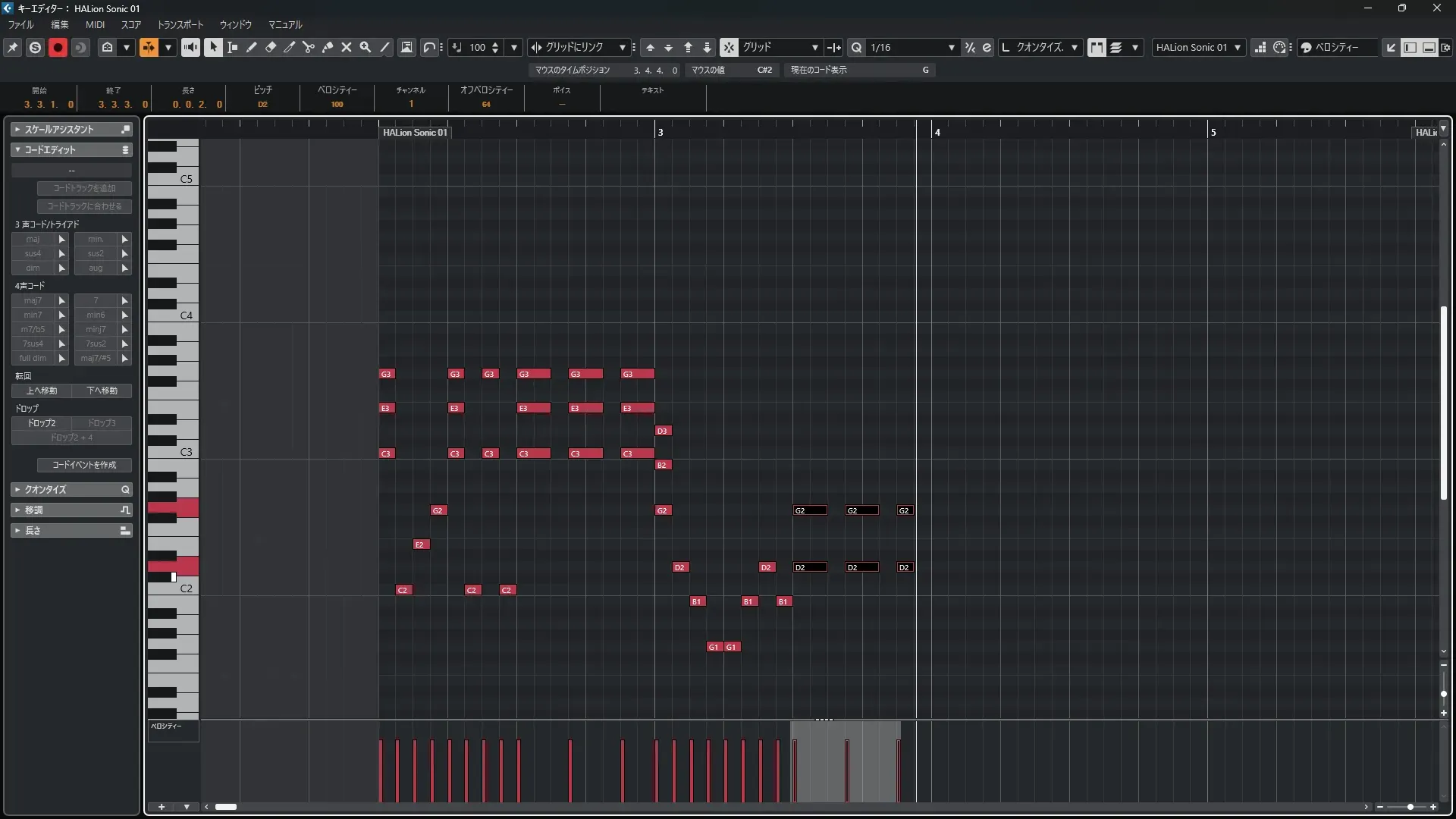Open the quantize preset 1/16 dropdown

click(x=951, y=47)
